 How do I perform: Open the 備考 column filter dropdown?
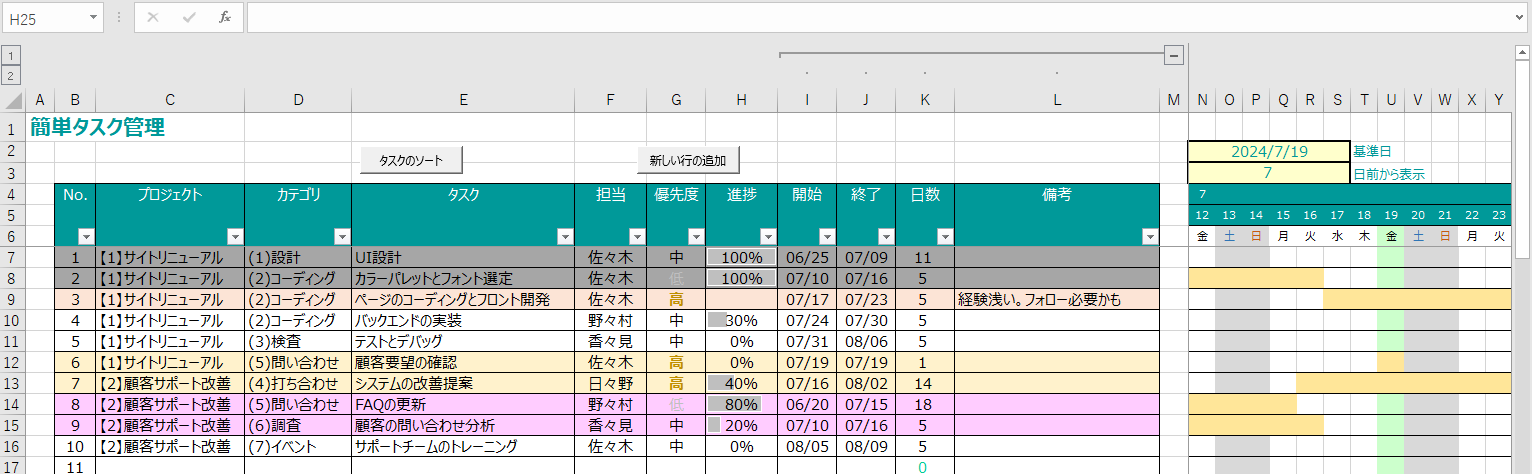tap(1150, 237)
